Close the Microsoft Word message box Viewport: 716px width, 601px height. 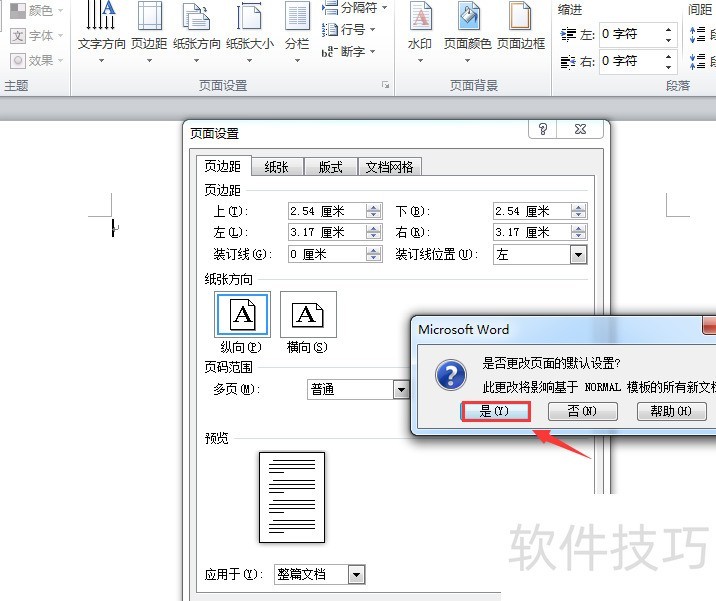pos(709,326)
